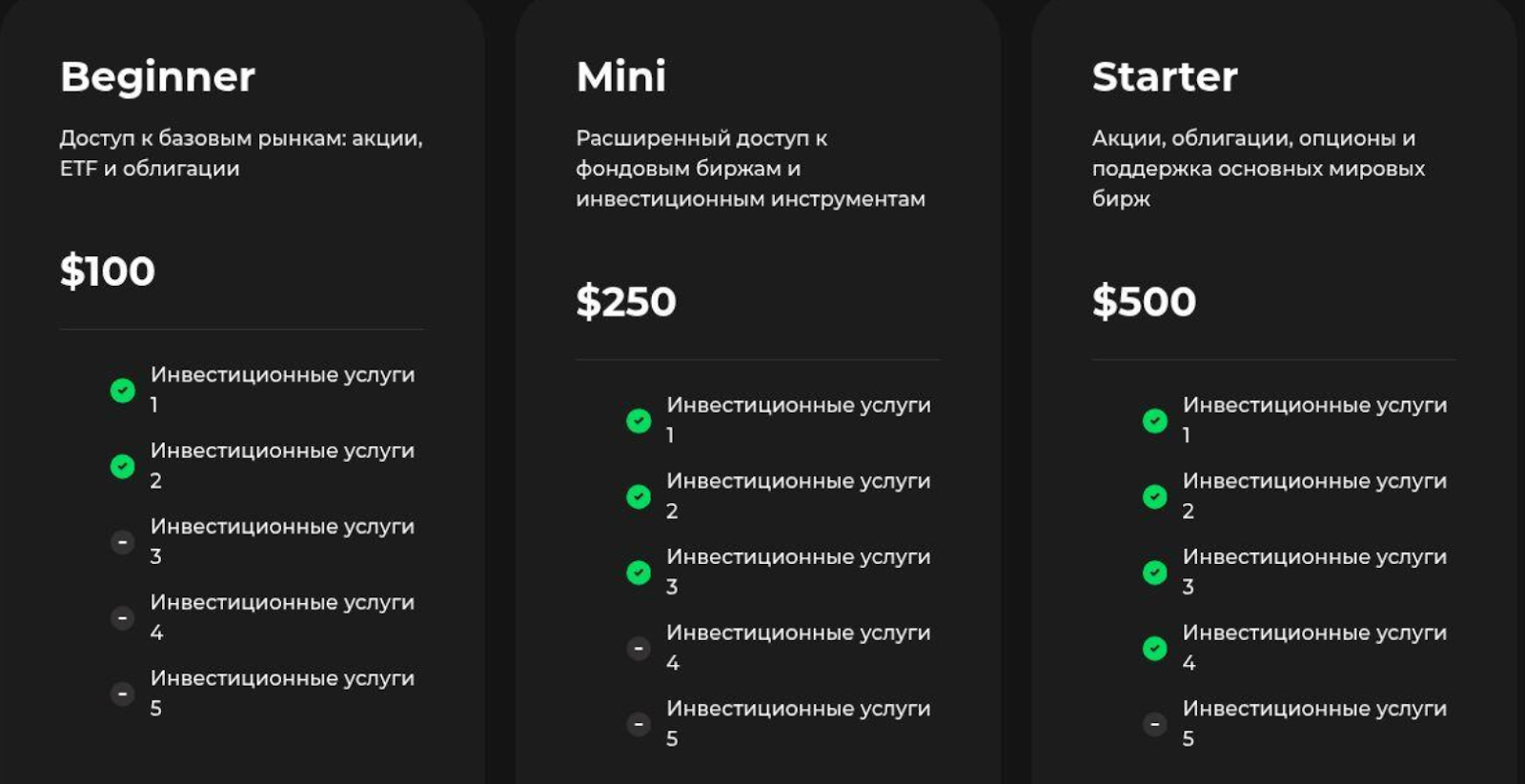
Task: Click the $250 Mini price
Action: 626,302
